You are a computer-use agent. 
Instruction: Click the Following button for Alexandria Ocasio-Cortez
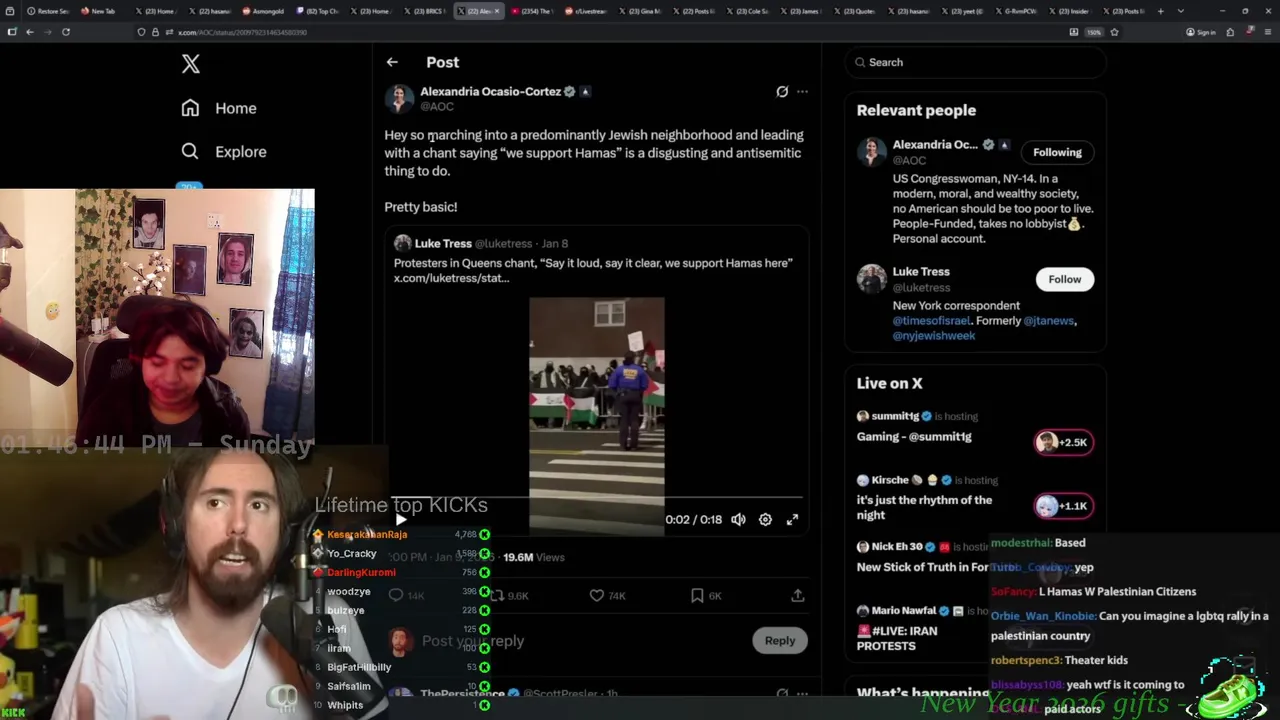coord(1057,152)
